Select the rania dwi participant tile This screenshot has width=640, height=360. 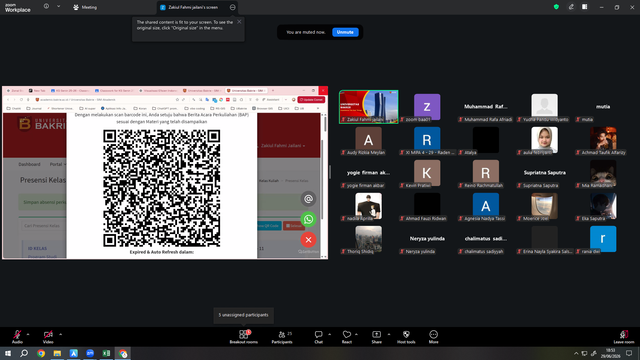click(x=603, y=239)
